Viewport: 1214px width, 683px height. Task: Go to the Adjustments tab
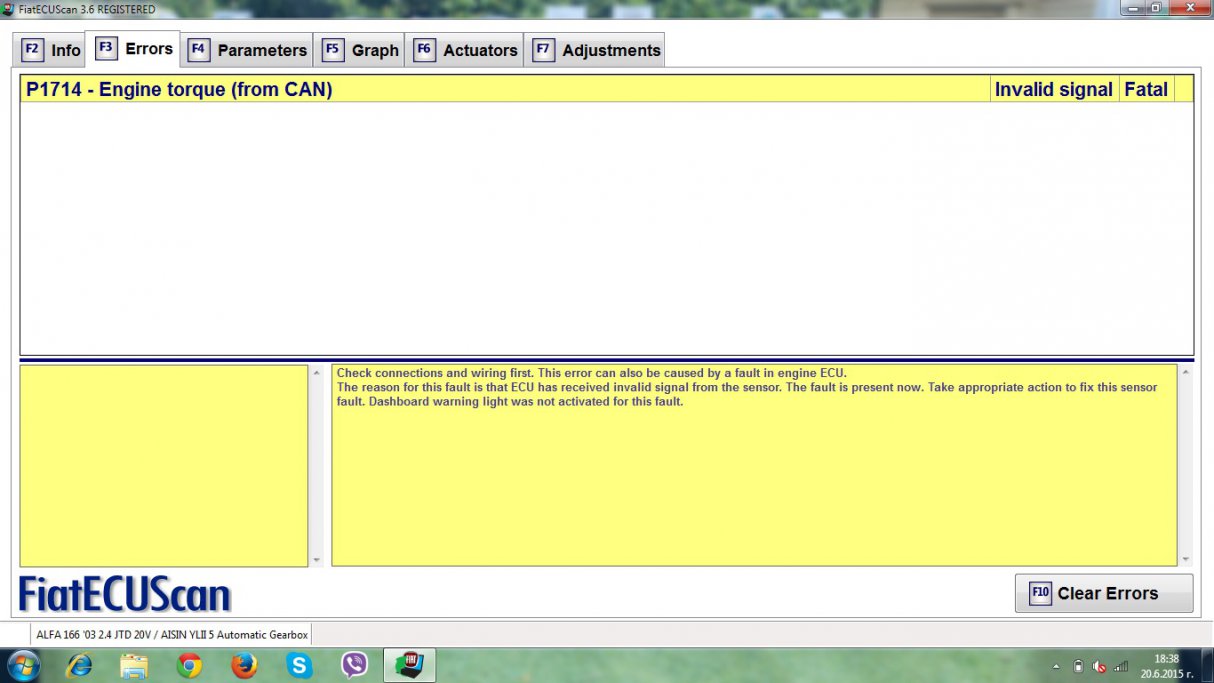point(597,50)
